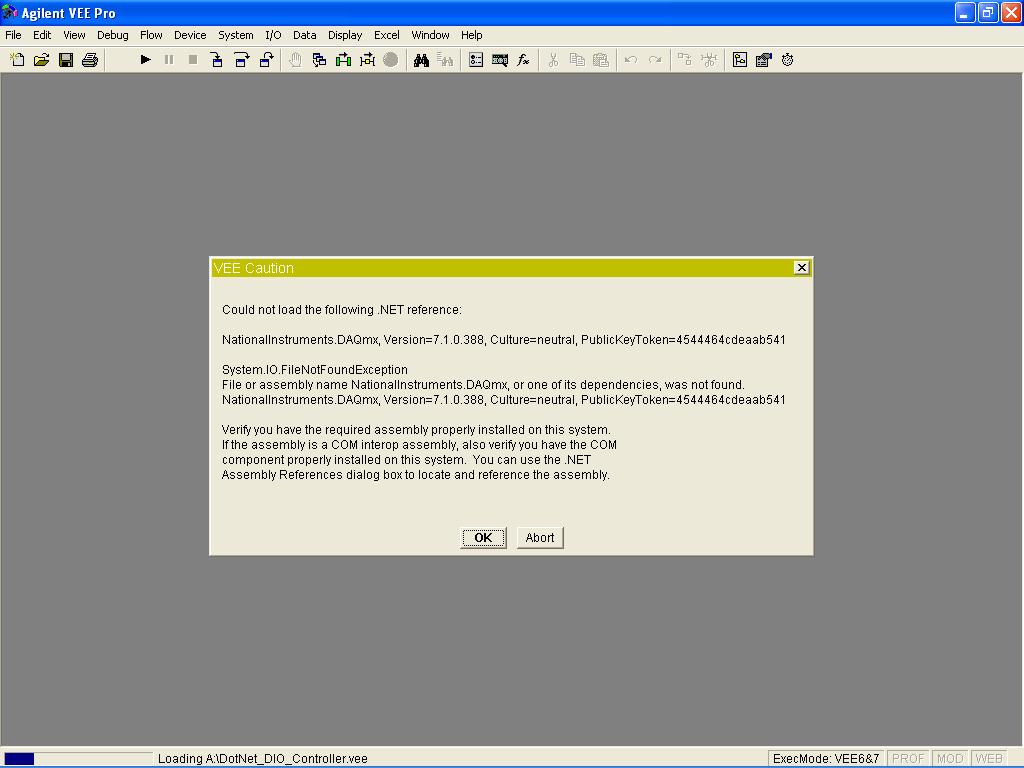The image size is (1024, 768).
Task: Click the ExecMode: VEE6&7 status indicator
Action: (x=826, y=759)
